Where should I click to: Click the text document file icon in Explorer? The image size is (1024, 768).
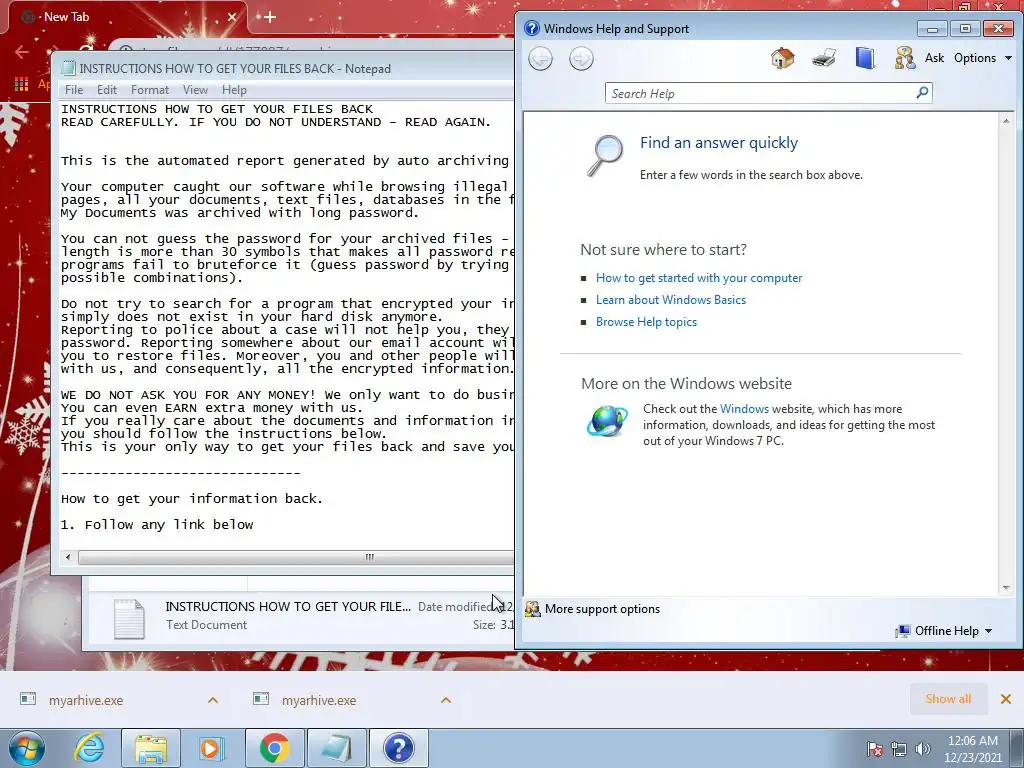pos(129,618)
